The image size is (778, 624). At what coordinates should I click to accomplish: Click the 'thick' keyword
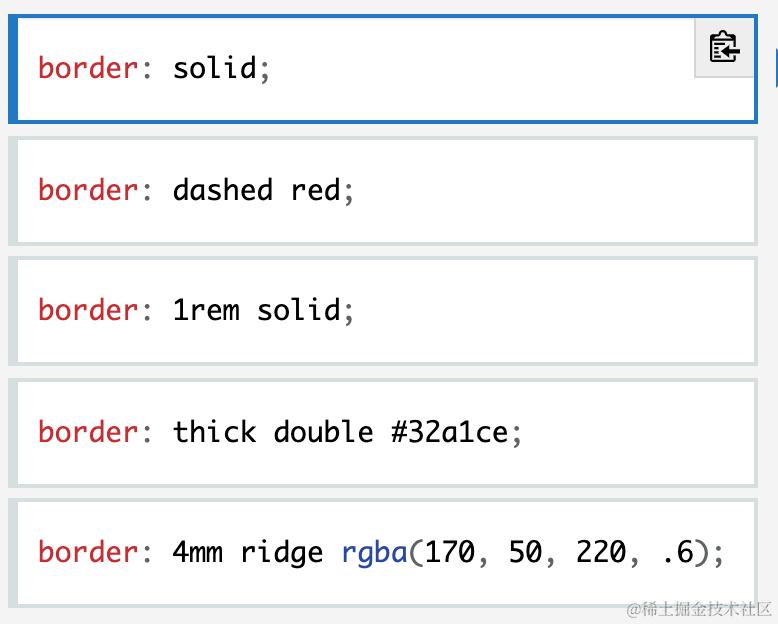tap(214, 431)
